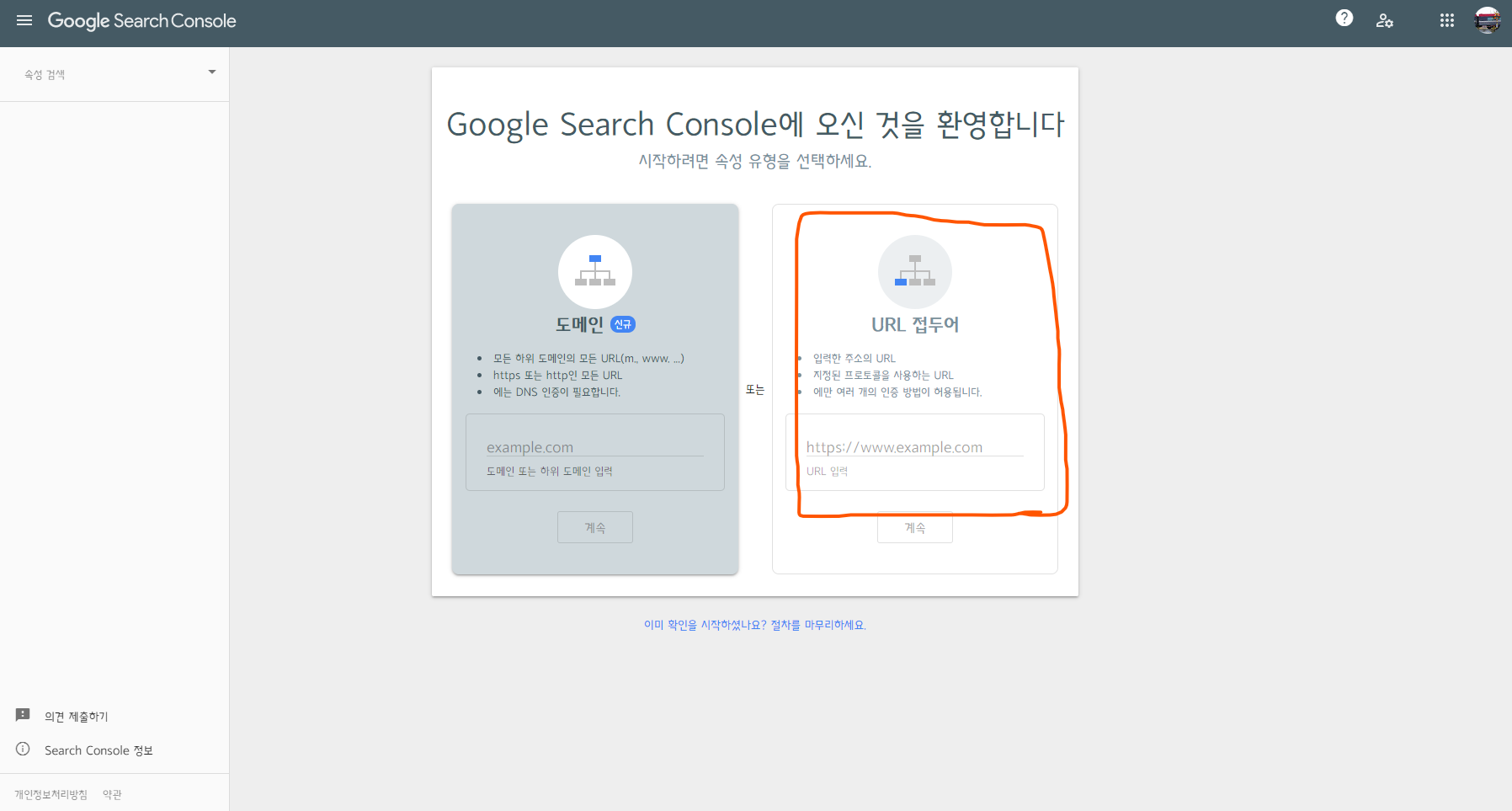Click the text '지정된 프로토콜을 사용하는 URL'
The height and width of the screenshot is (811, 1512).
(x=883, y=375)
